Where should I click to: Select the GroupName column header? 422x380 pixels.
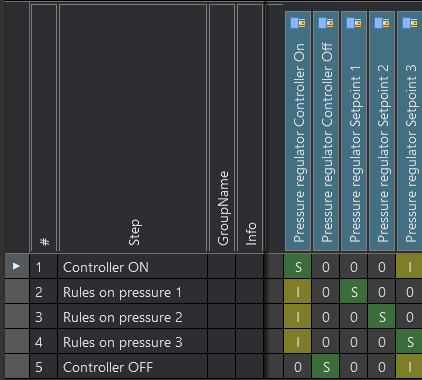(x=222, y=128)
